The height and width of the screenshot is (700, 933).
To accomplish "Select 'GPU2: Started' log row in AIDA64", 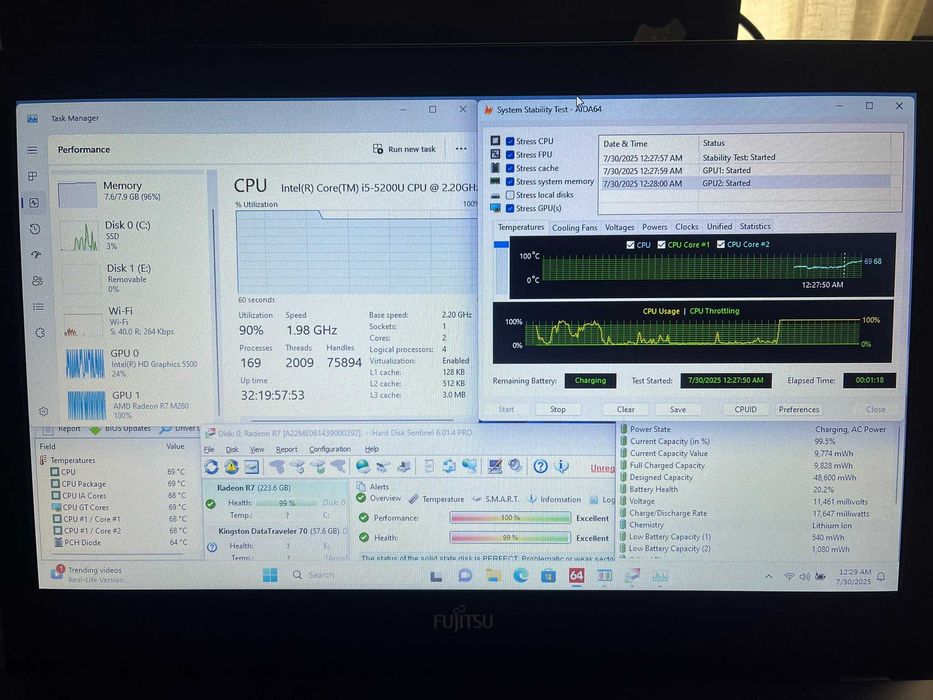I will 746,183.
